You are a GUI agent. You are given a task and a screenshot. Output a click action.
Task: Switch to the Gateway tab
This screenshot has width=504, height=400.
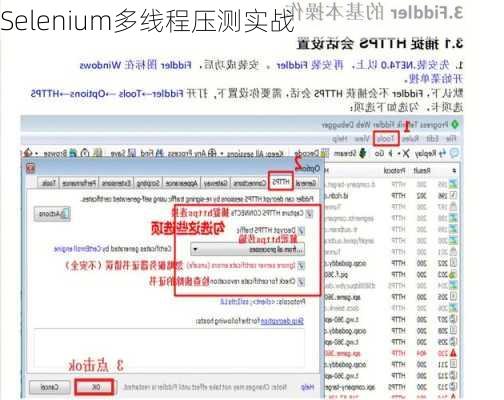click(216, 183)
